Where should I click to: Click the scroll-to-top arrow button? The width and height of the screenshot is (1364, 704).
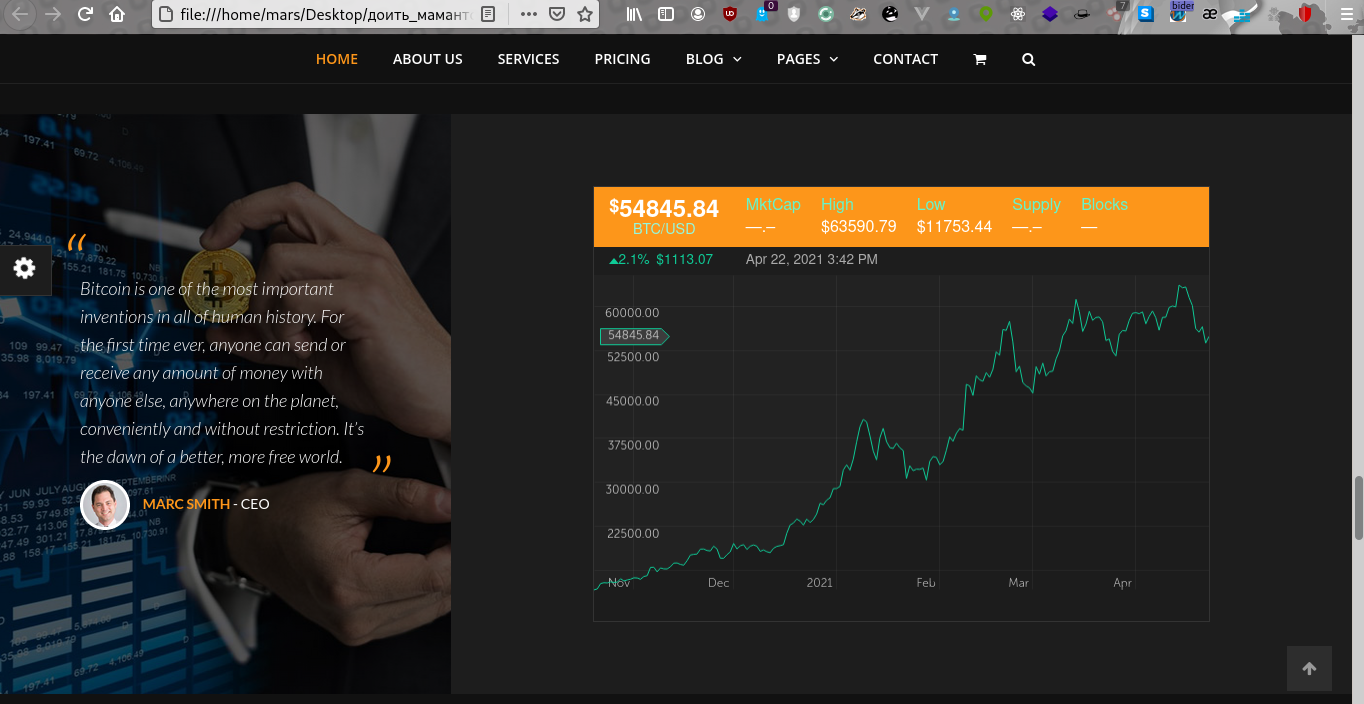tap(1309, 669)
